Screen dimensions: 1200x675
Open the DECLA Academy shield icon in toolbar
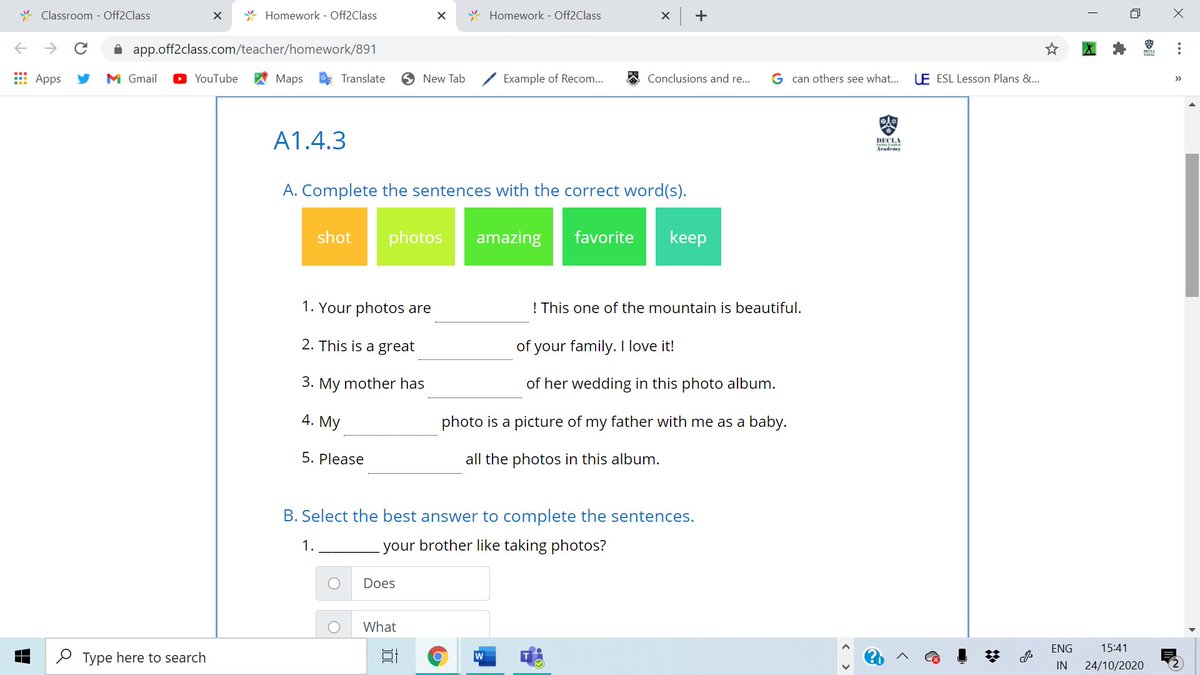point(1150,47)
